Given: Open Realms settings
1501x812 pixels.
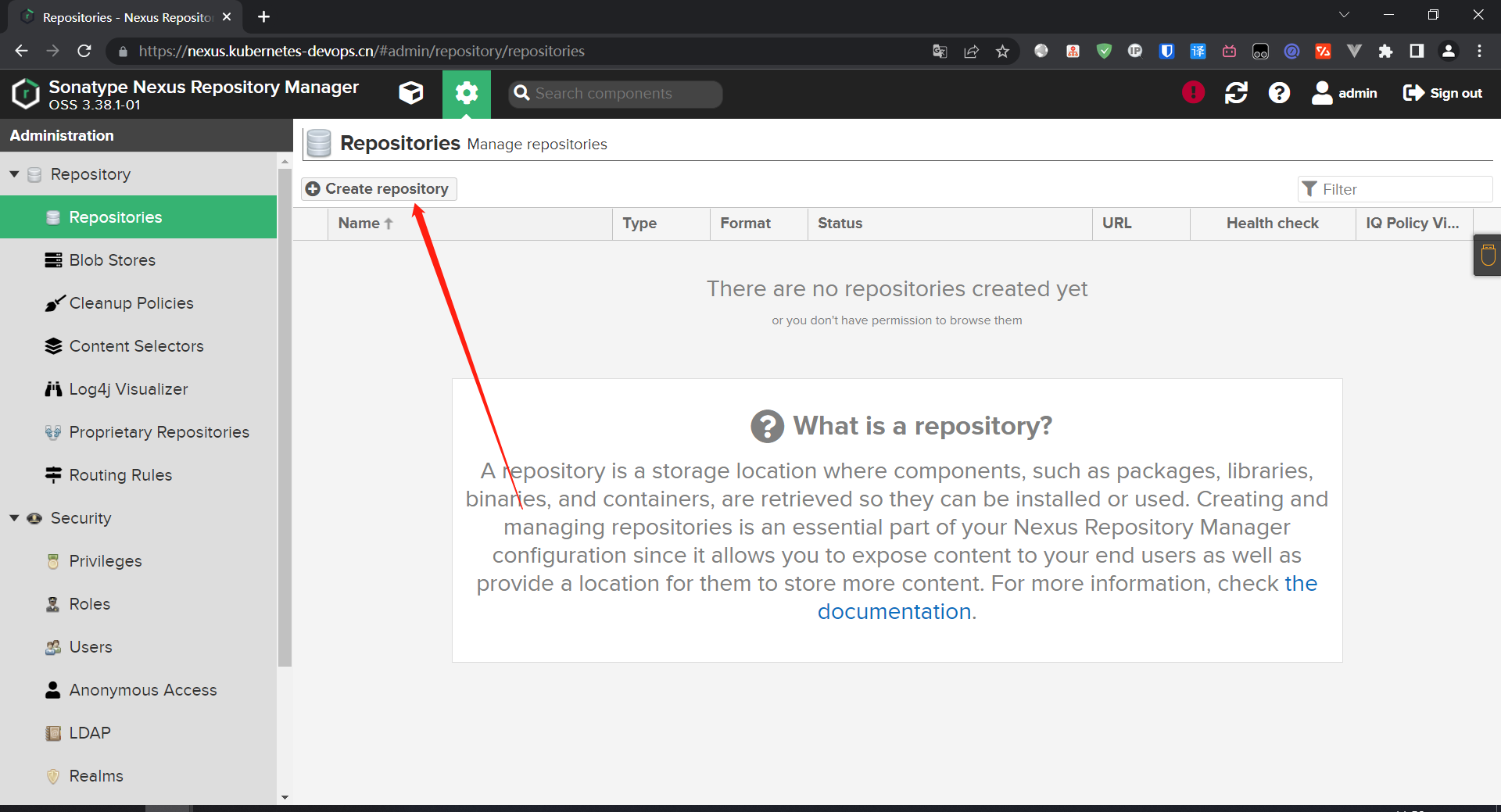Looking at the screenshot, I should [x=138, y=776].
